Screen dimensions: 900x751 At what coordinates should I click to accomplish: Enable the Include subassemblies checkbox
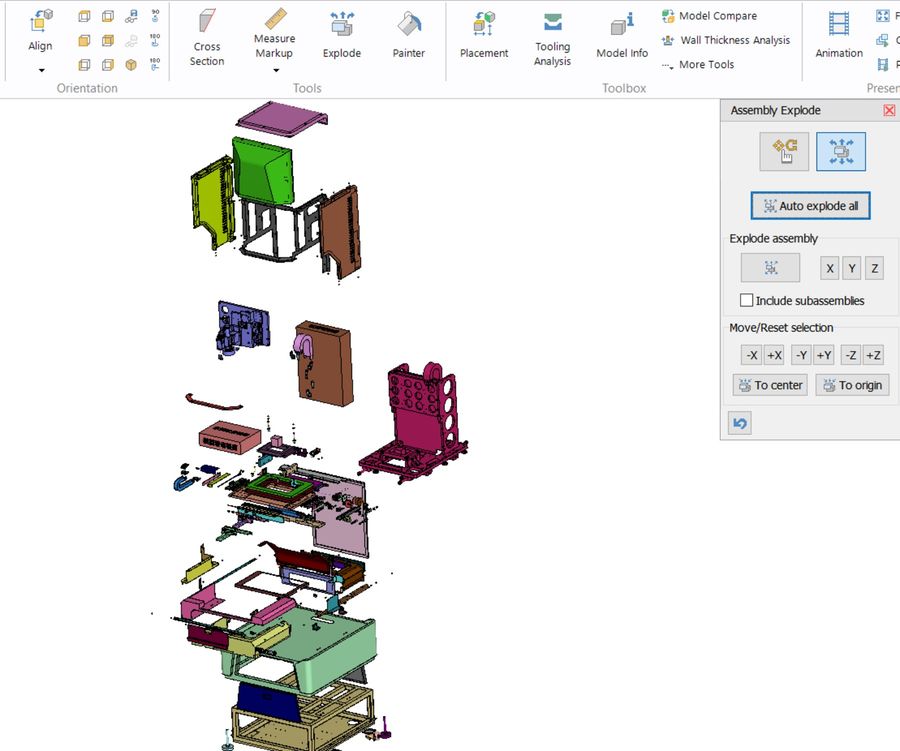click(x=746, y=300)
